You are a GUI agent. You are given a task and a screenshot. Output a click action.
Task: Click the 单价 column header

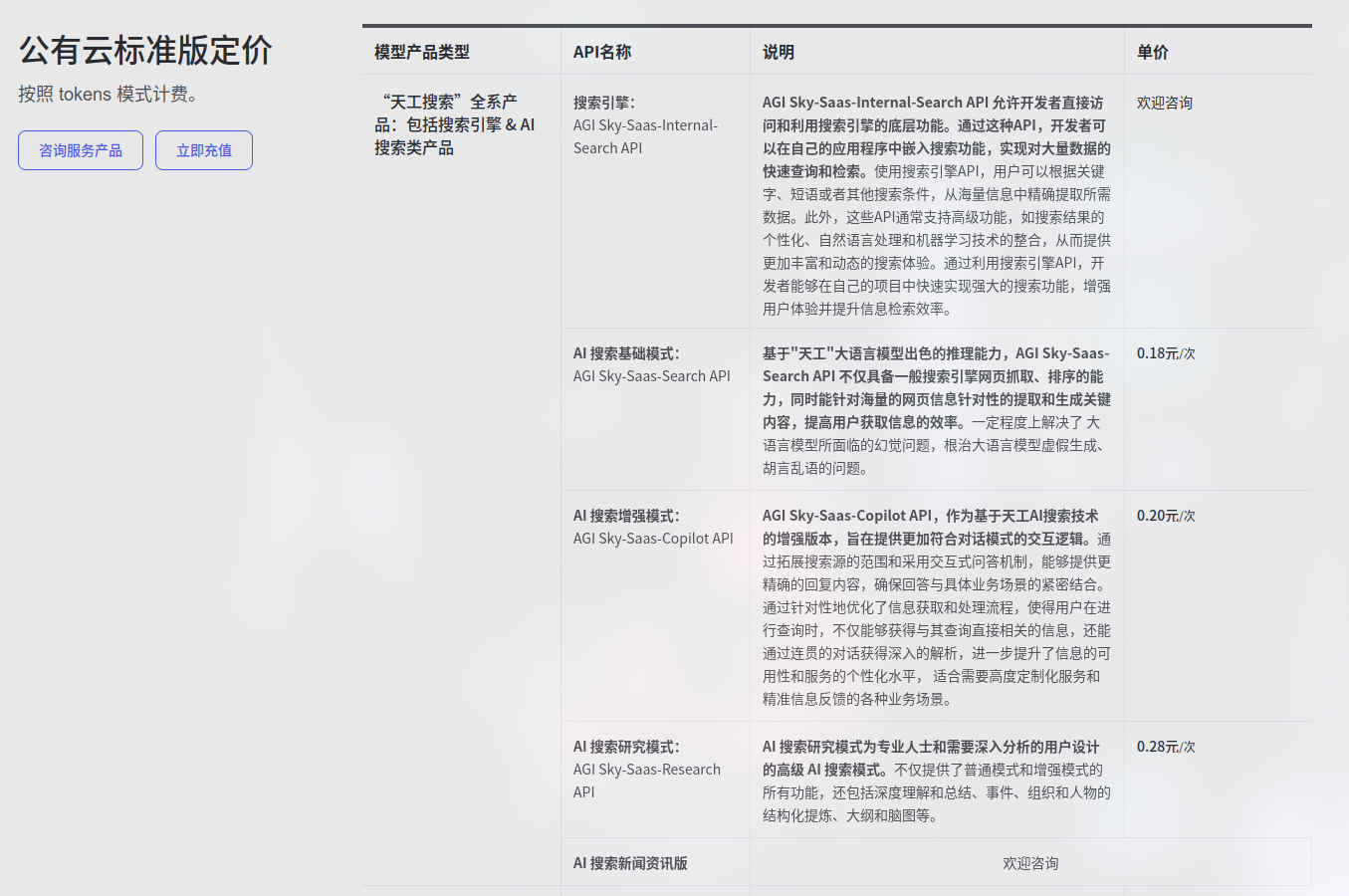coord(1153,52)
